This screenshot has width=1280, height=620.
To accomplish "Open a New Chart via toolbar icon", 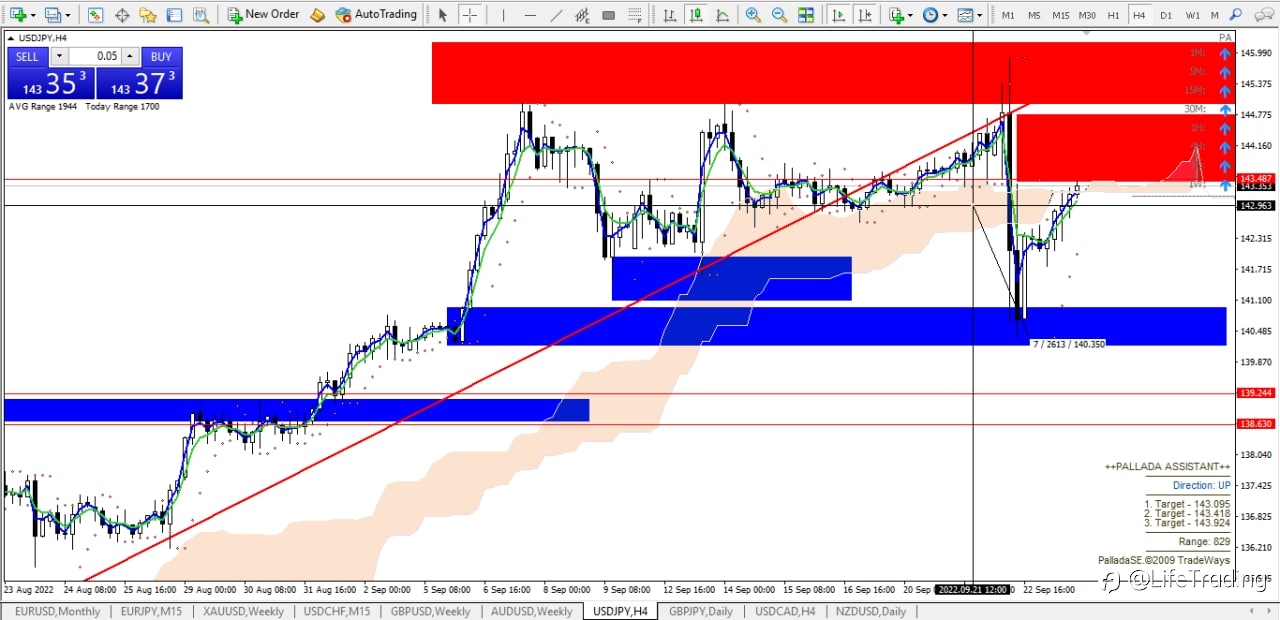I will (18, 15).
